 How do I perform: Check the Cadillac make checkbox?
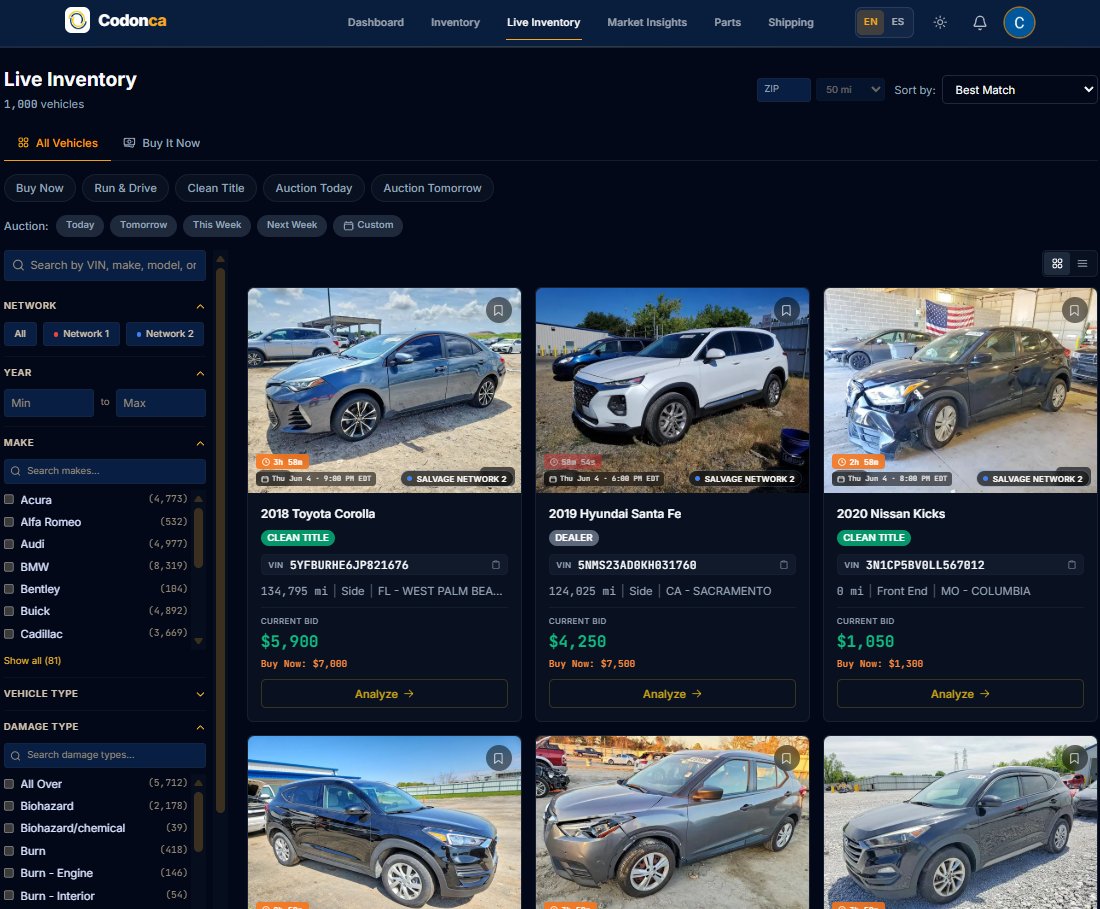pos(9,633)
